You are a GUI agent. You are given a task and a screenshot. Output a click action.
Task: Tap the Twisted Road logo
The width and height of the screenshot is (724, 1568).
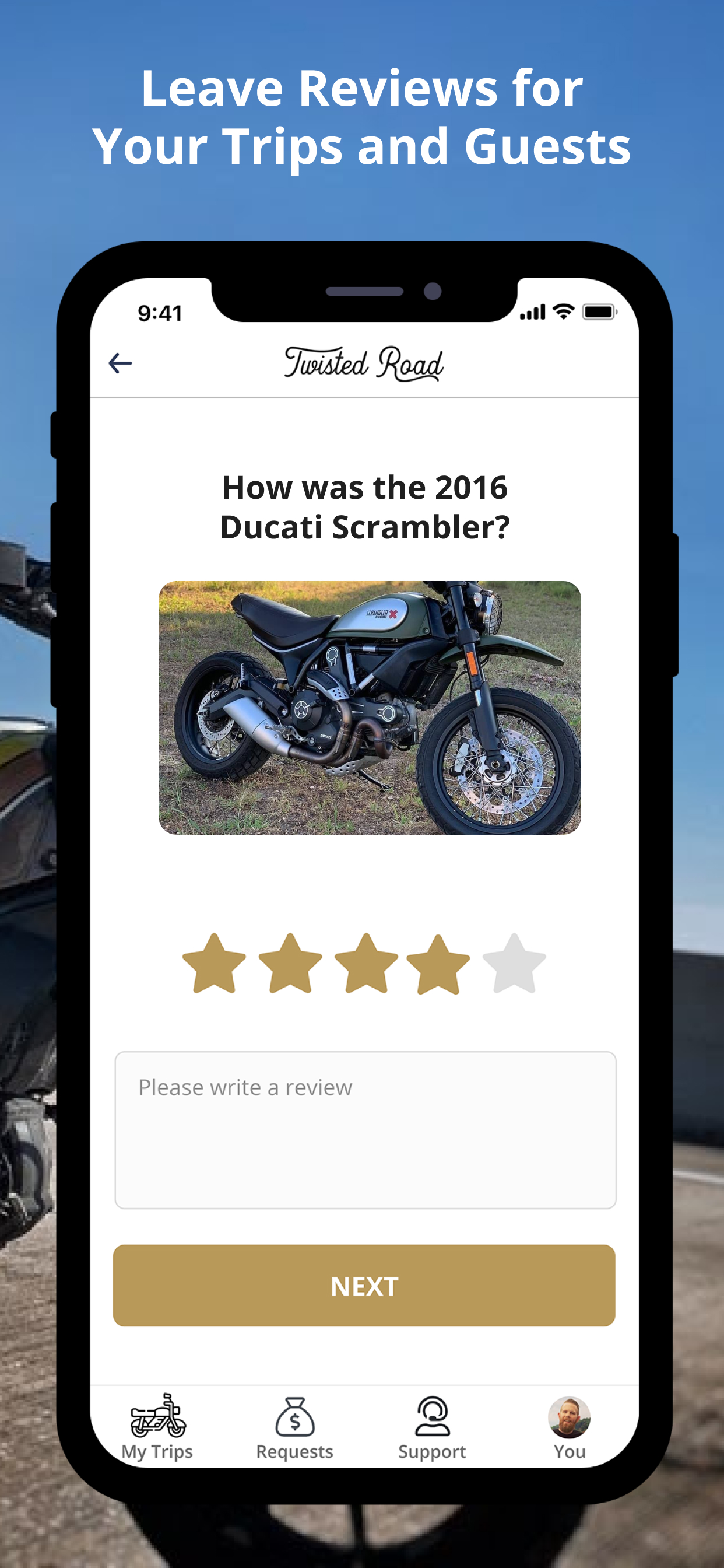pyautogui.click(x=364, y=363)
